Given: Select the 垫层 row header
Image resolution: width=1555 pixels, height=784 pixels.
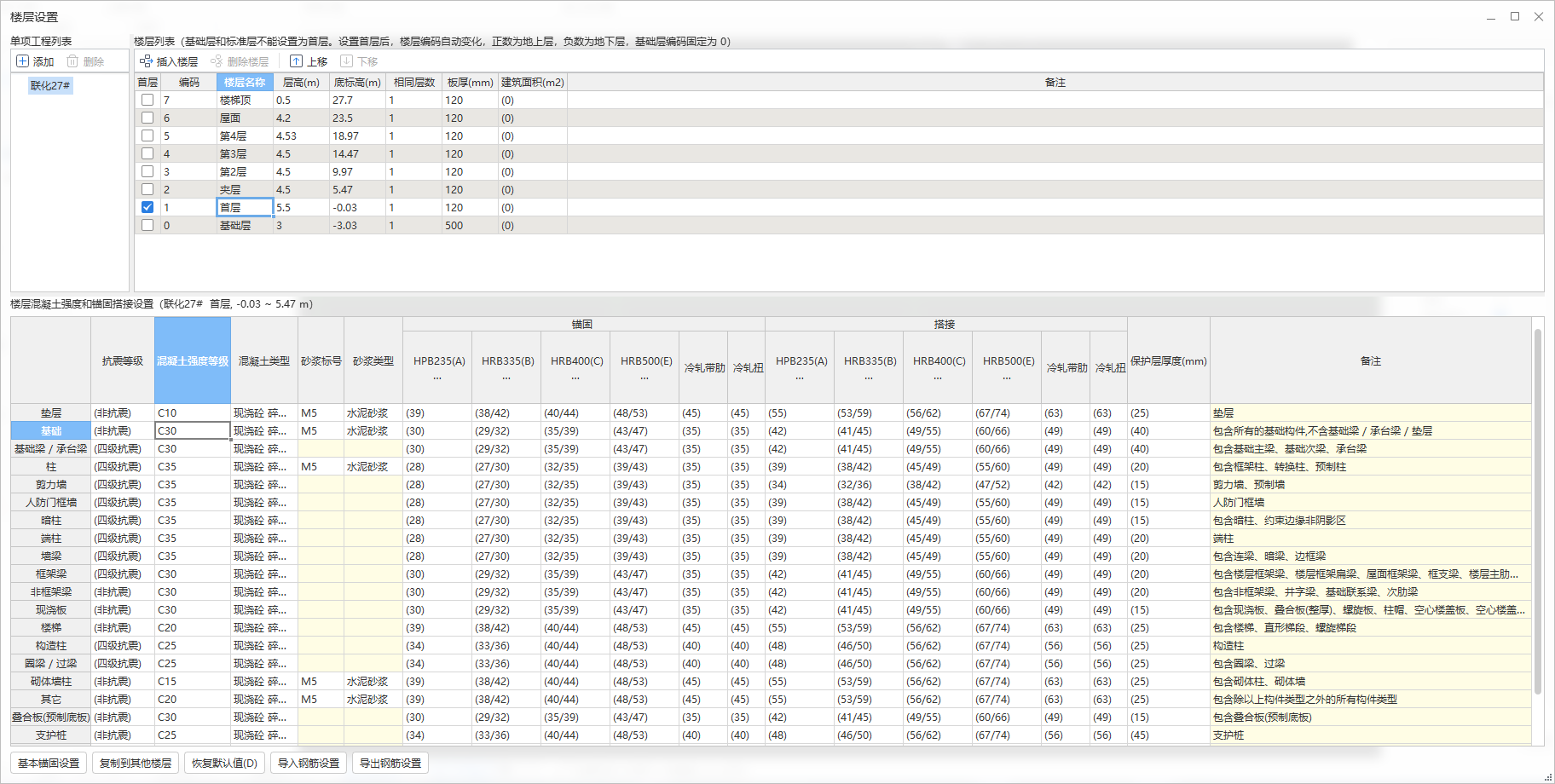Looking at the screenshot, I should [x=51, y=412].
